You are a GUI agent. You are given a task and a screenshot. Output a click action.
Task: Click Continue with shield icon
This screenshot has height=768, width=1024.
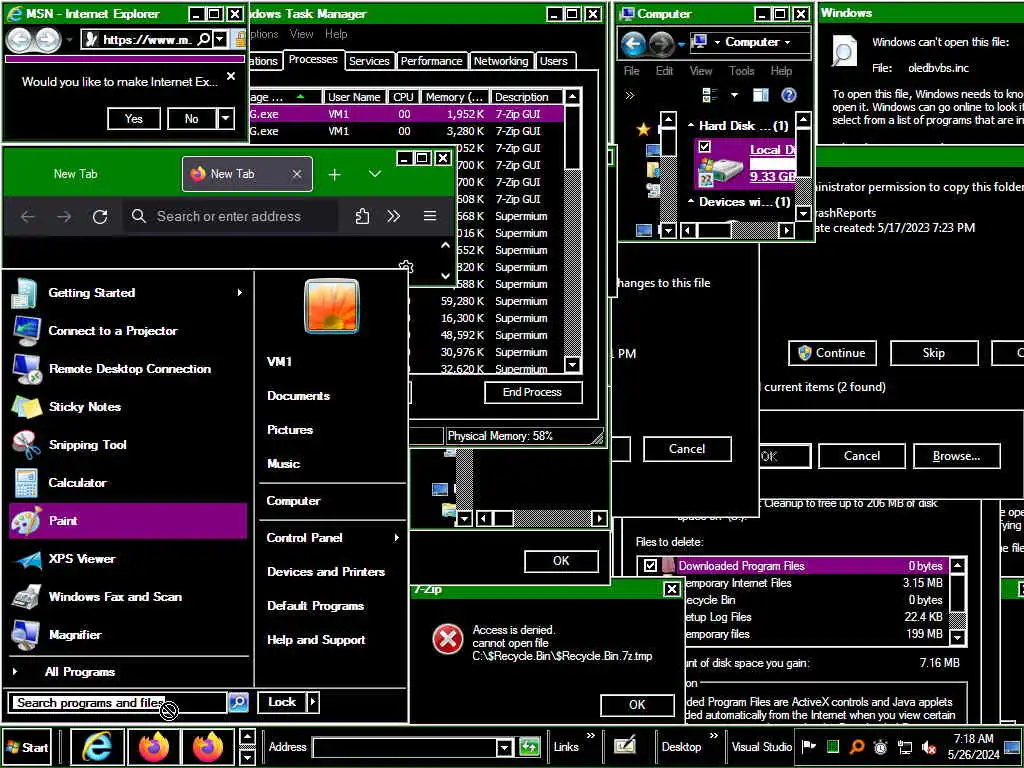pos(832,353)
